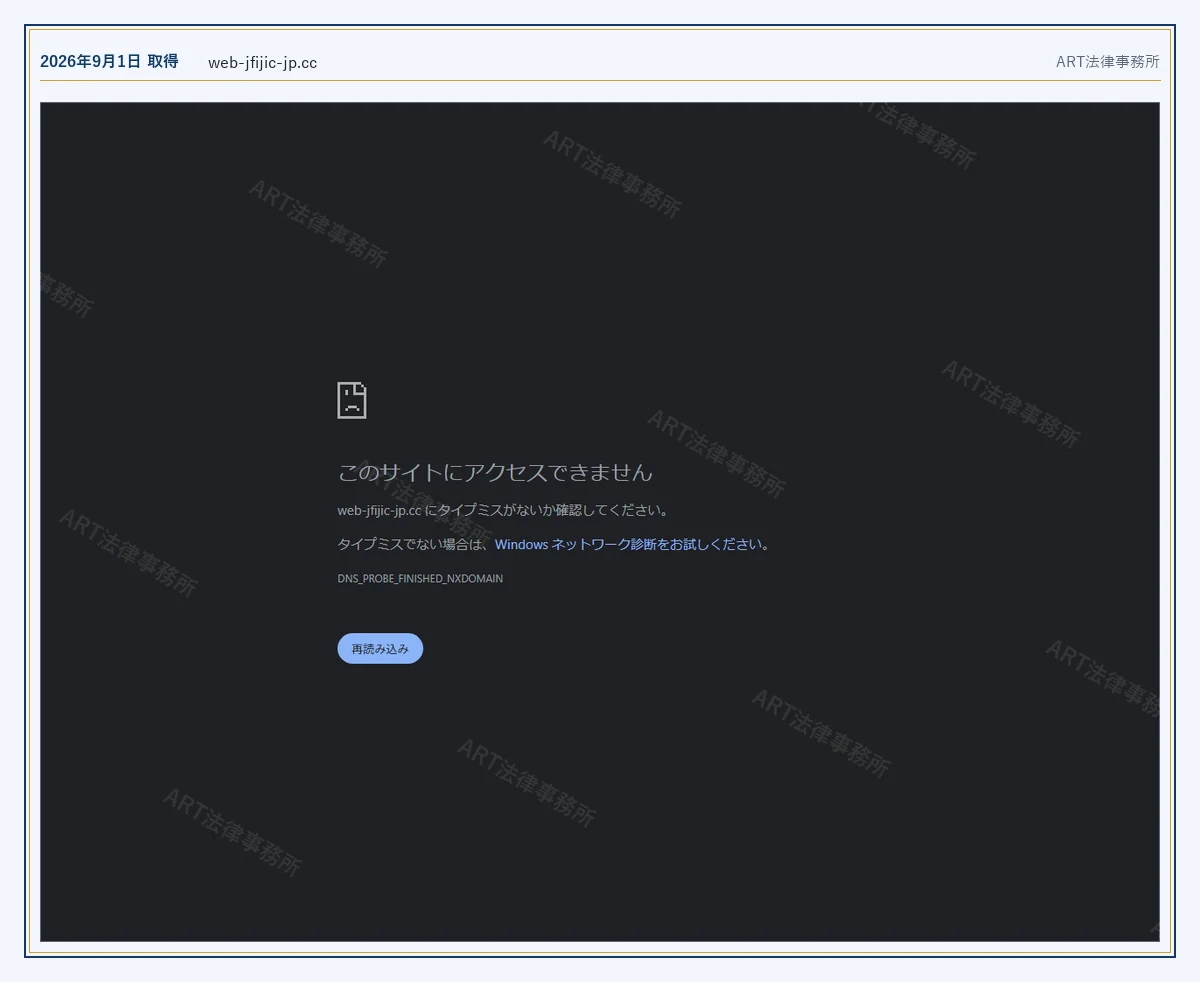Click web-jfijic-jp.cc domain in the top header
The height and width of the screenshot is (982, 1200).
tap(263, 62)
